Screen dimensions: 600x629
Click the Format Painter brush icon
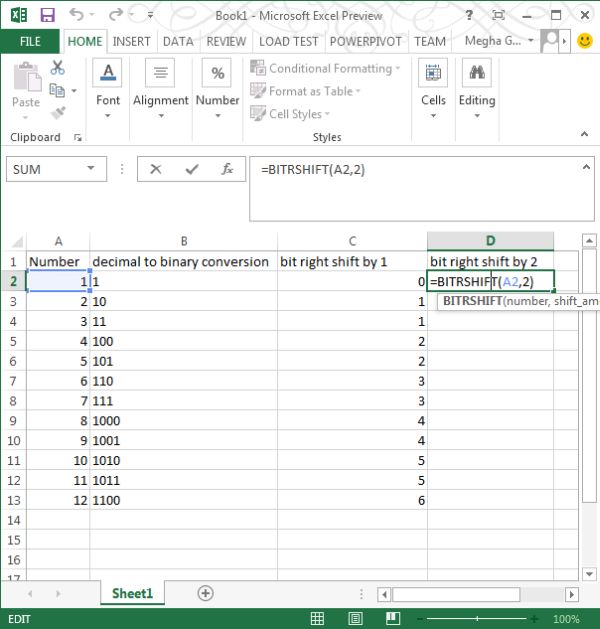(x=58, y=113)
